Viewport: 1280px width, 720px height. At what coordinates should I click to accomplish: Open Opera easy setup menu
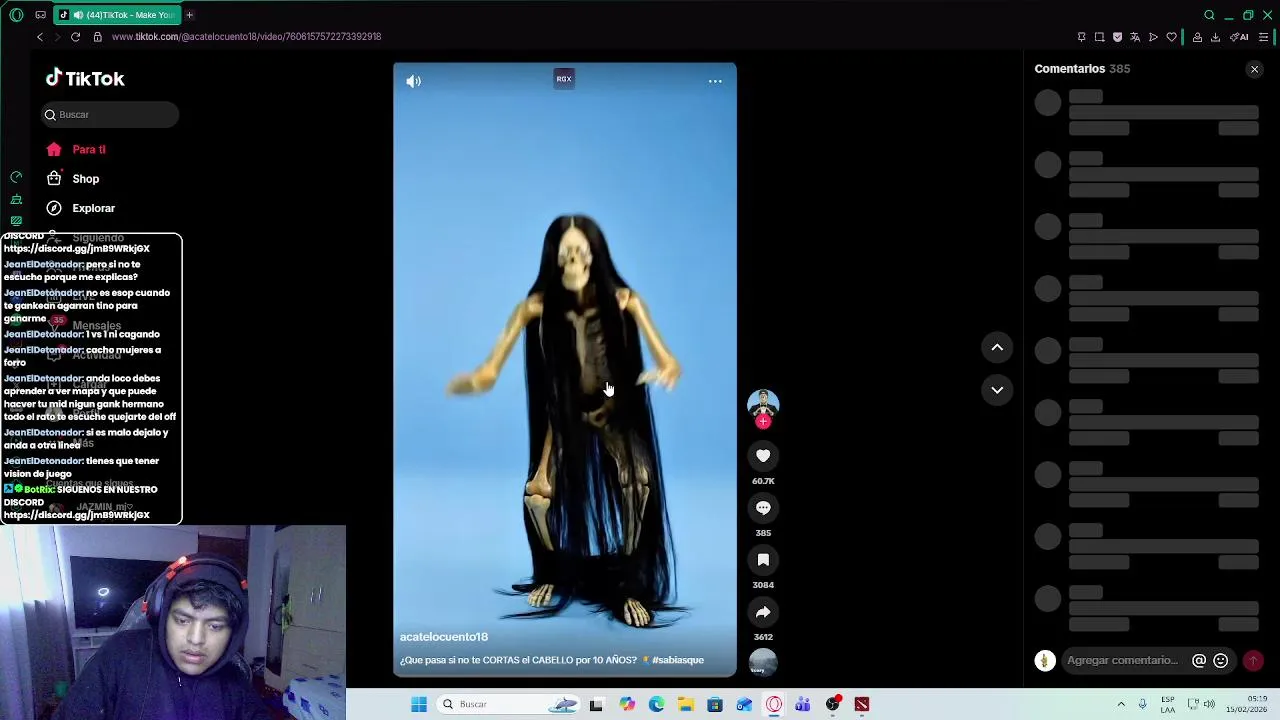(x=1263, y=37)
